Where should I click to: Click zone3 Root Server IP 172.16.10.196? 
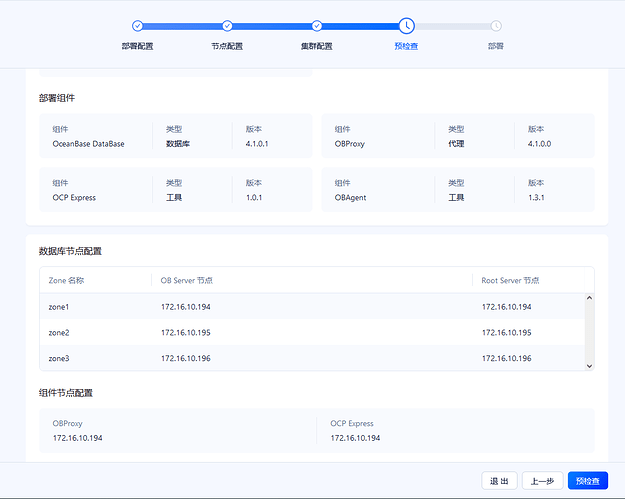tap(507, 359)
